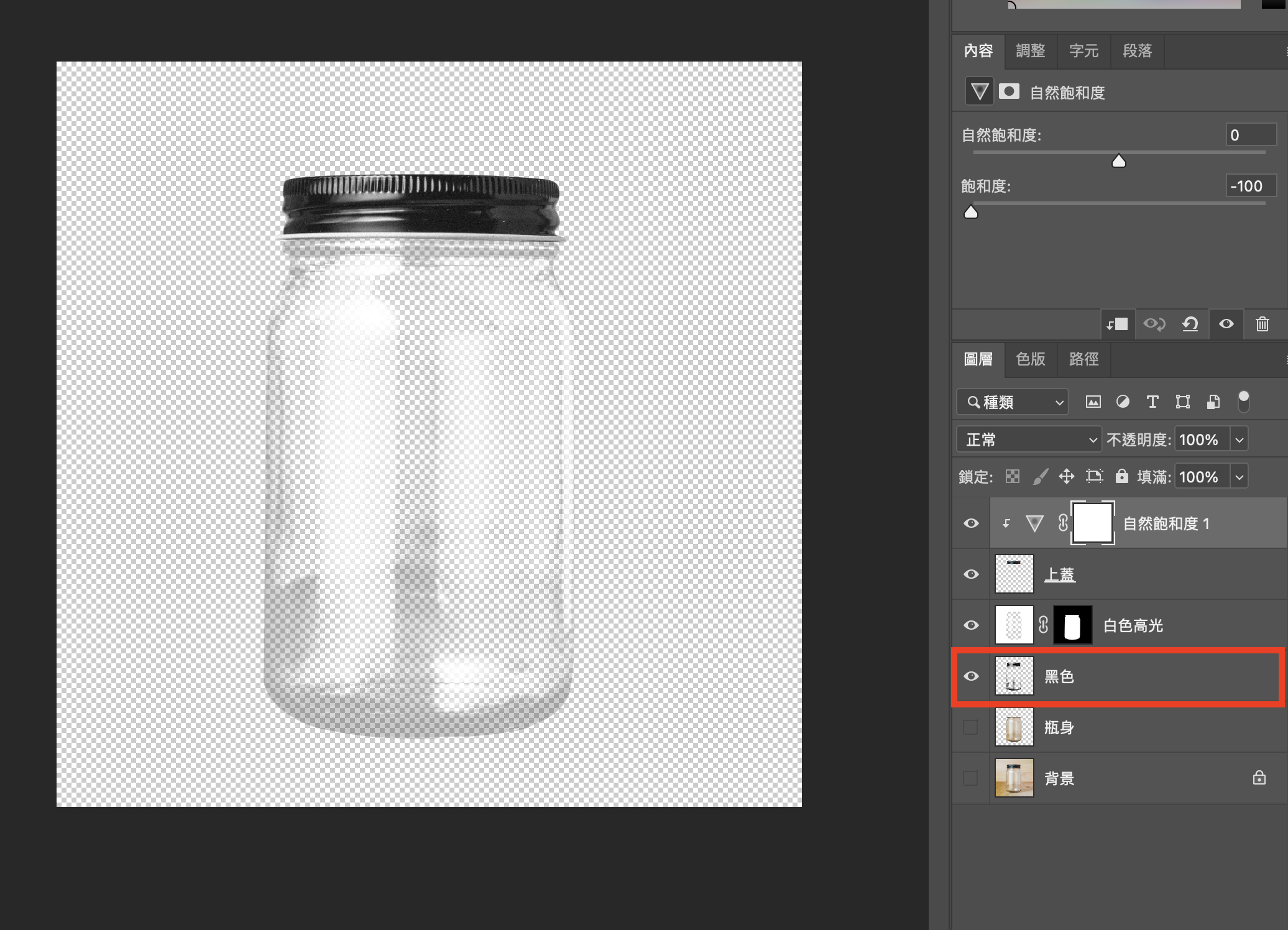Lock image pixels brush icon

[x=1040, y=477]
